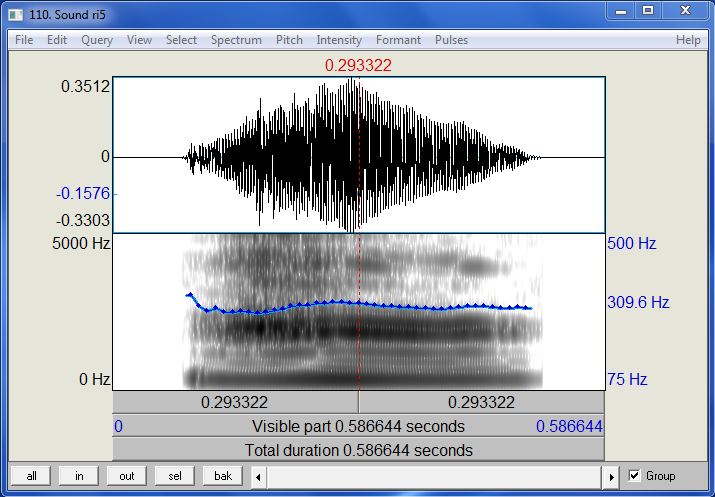Click the first pitch point at contour start
715x497 pixels.
[x=190, y=295]
